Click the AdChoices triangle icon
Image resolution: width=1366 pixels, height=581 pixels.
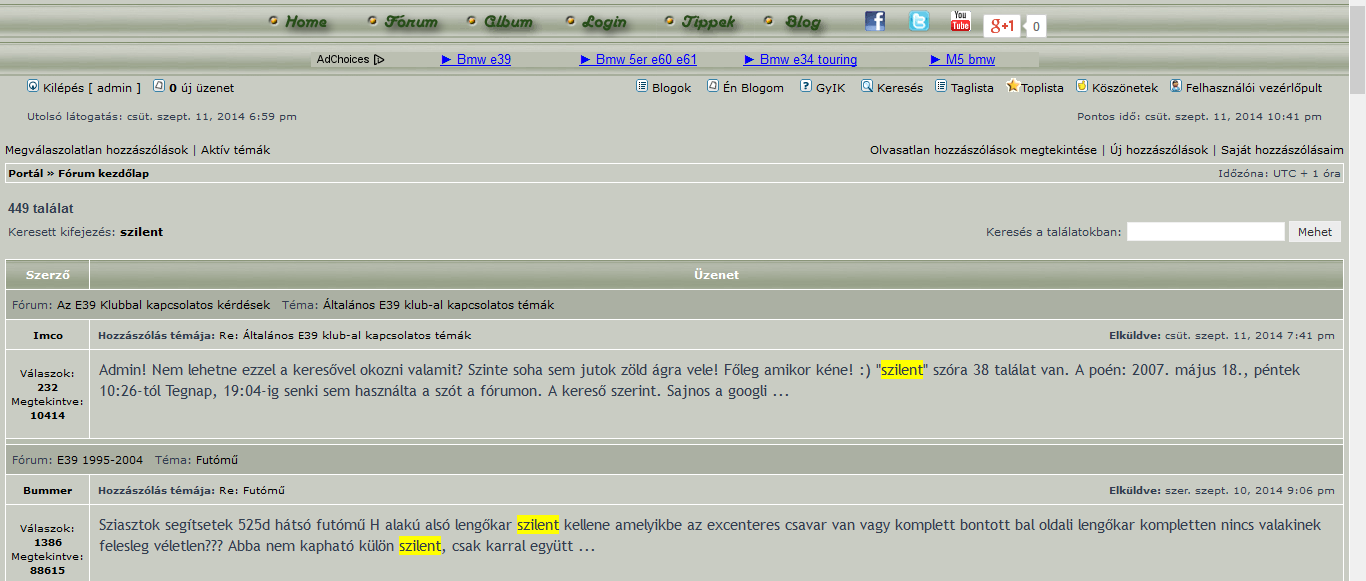[379, 60]
